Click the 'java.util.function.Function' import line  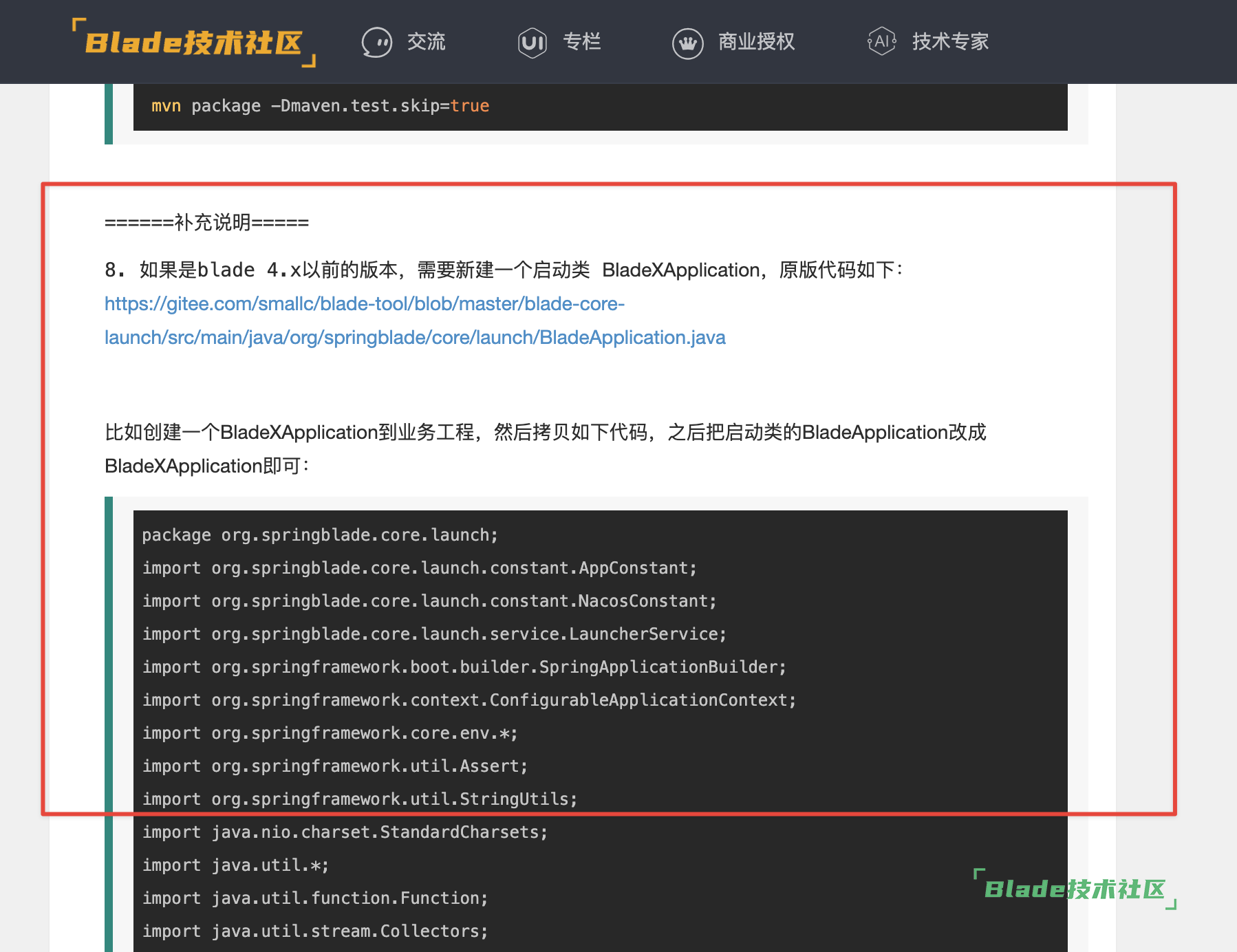pos(315,898)
